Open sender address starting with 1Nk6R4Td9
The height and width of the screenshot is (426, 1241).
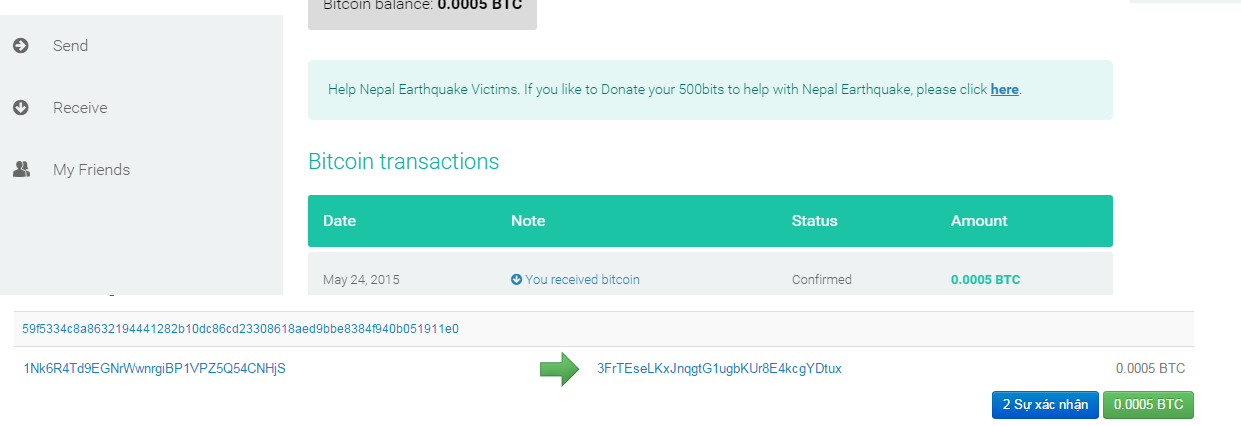(154, 369)
